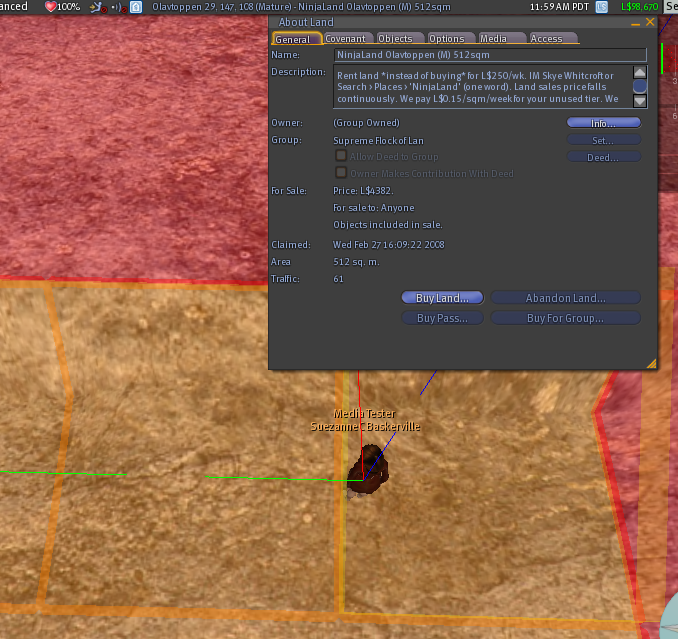The image size is (678, 639).
Task: Click the description scrollbar thumb
Action: (x=639, y=86)
